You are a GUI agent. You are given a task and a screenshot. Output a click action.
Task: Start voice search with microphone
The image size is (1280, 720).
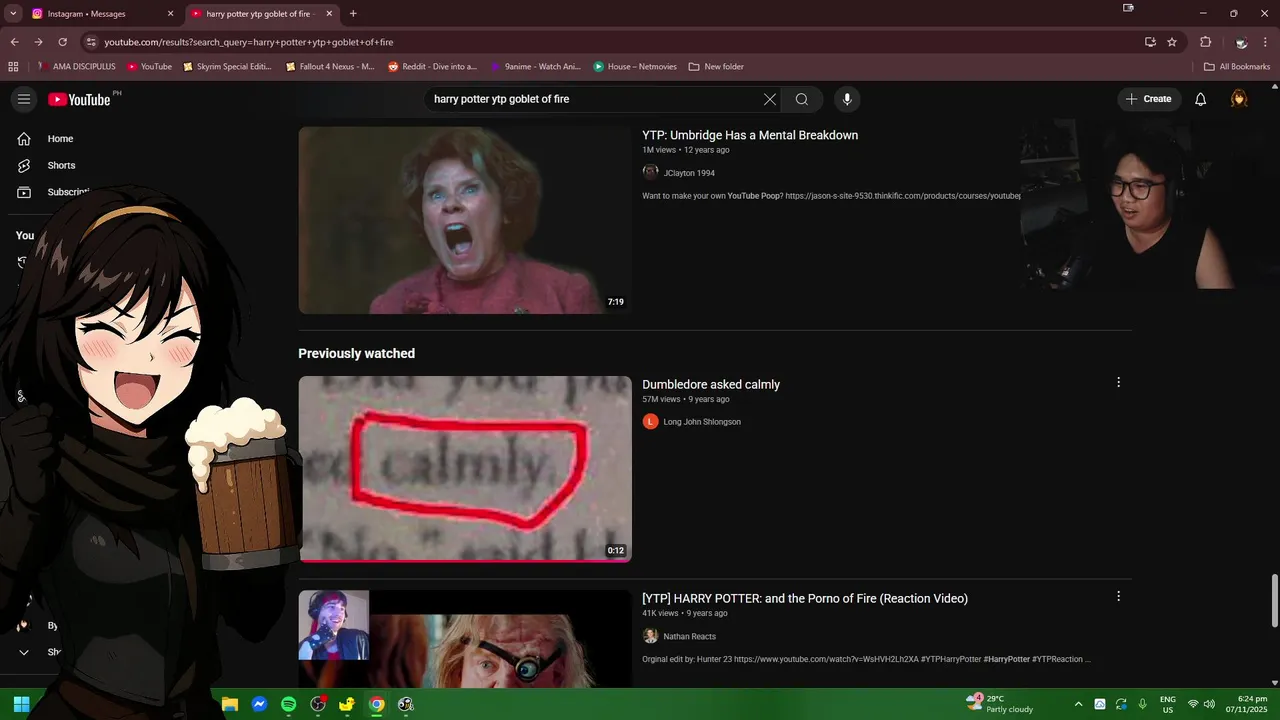point(847,99)
